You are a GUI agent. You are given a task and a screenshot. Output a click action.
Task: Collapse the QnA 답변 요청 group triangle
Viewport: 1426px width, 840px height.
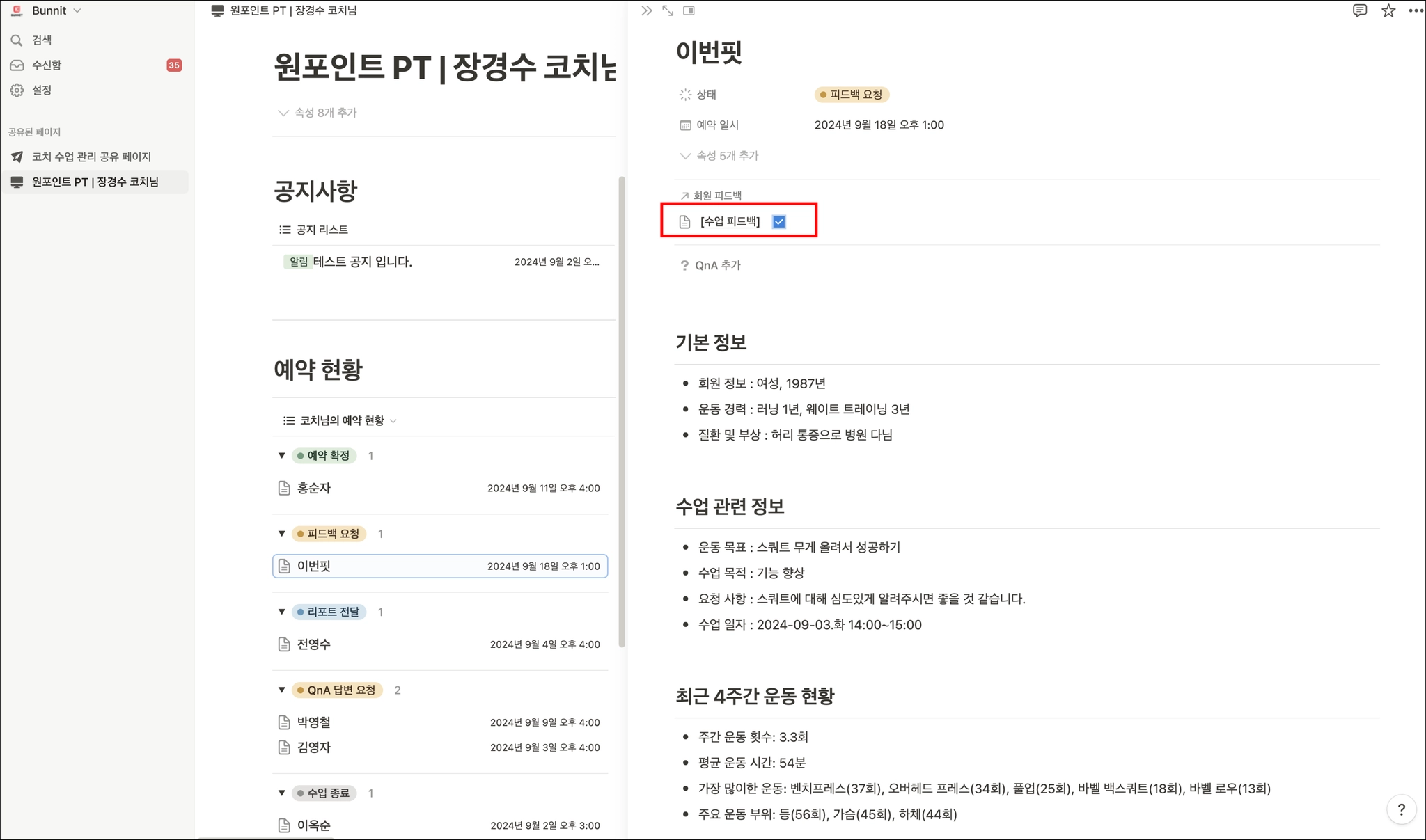(x=281, y=690)
